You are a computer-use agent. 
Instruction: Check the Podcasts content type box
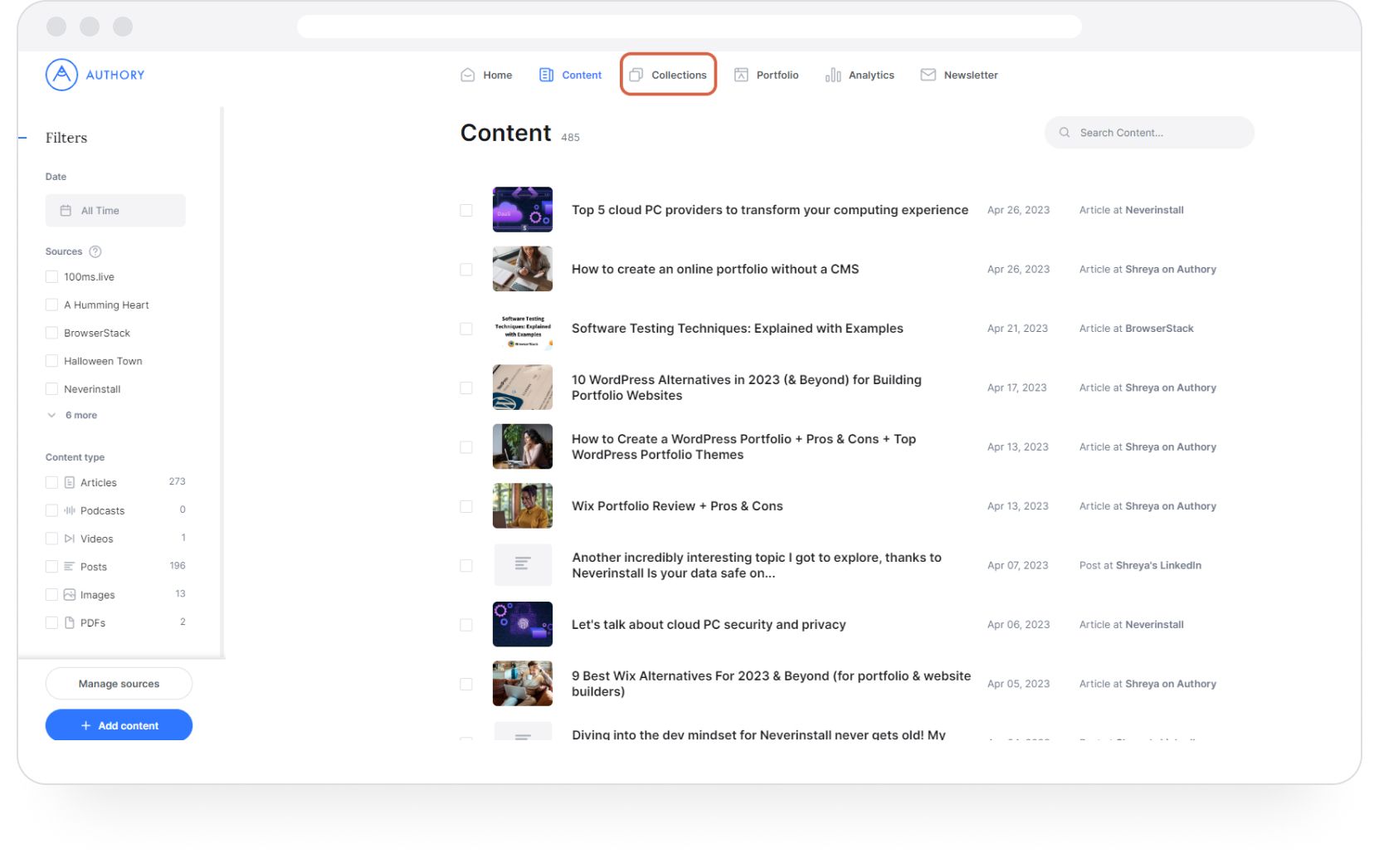point(51,510)
